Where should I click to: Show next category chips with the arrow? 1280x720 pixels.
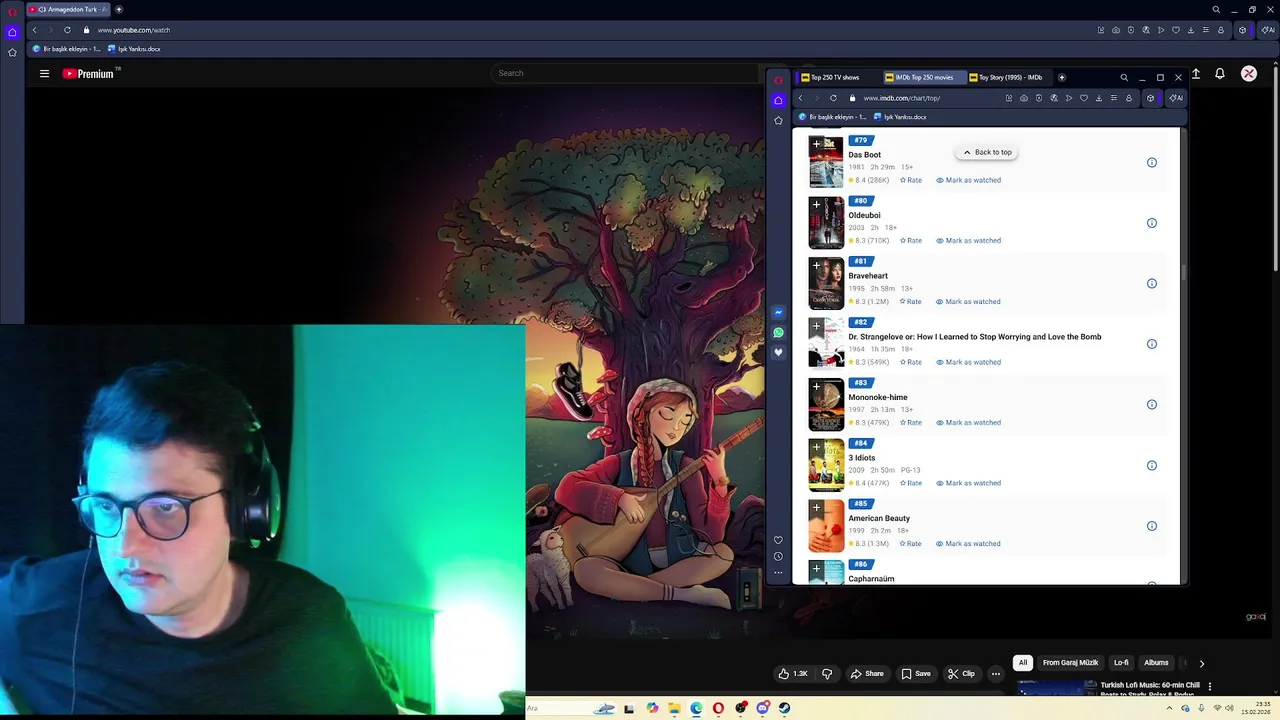click(1201, 663)
